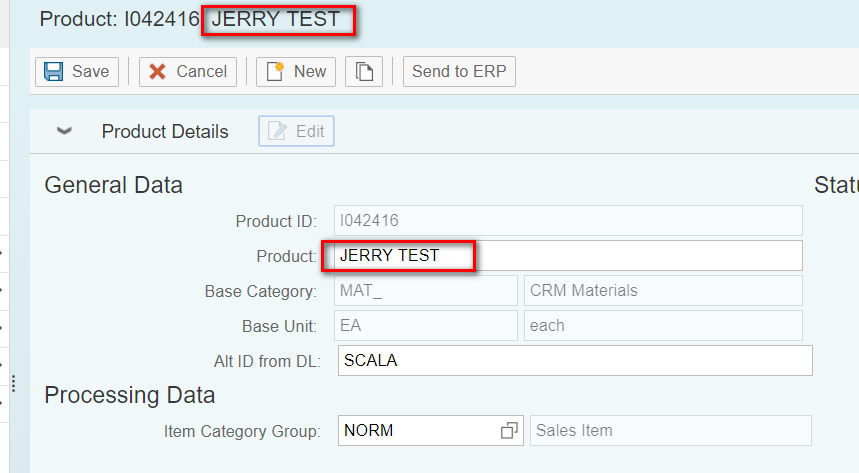Click the copy product icon button
The height and width of the screenshot is (473, 859).
[364, 72]
